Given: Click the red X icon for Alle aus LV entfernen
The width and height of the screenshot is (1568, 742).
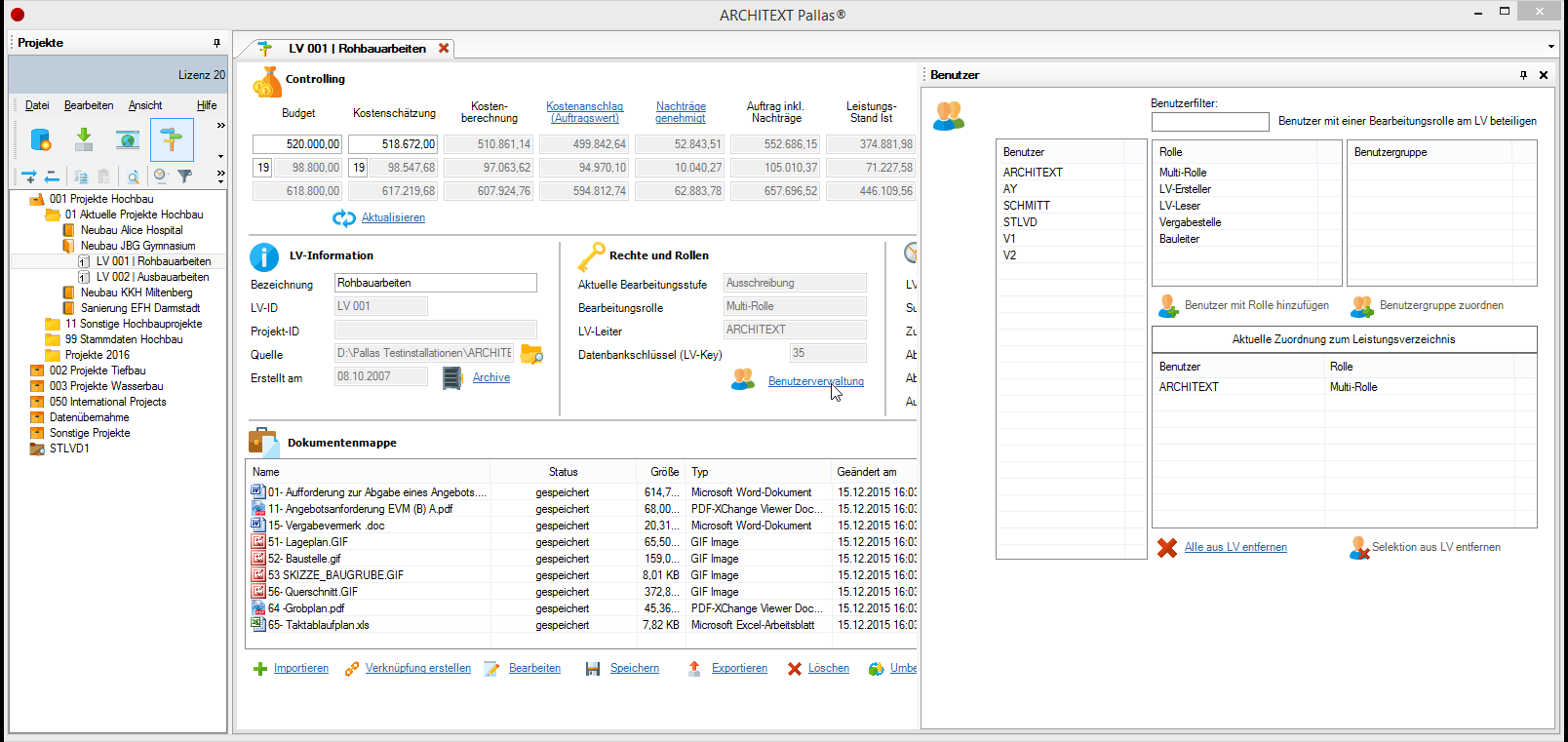Looking at the screenshot, I should [1167, 548].
